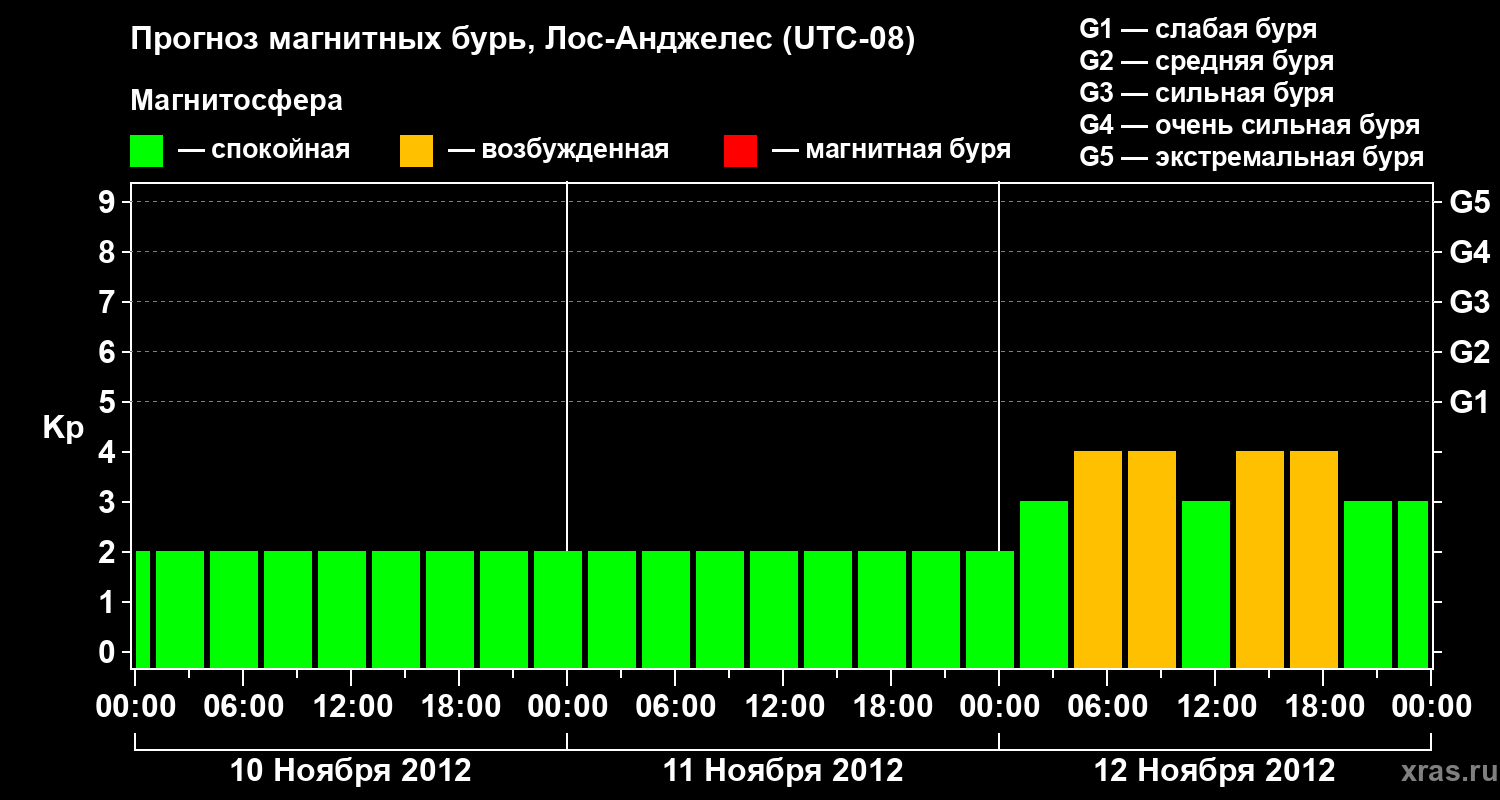Click the right-axis 'G2' label
This screenshot has height=800, width=1500.
point(1469,352)
